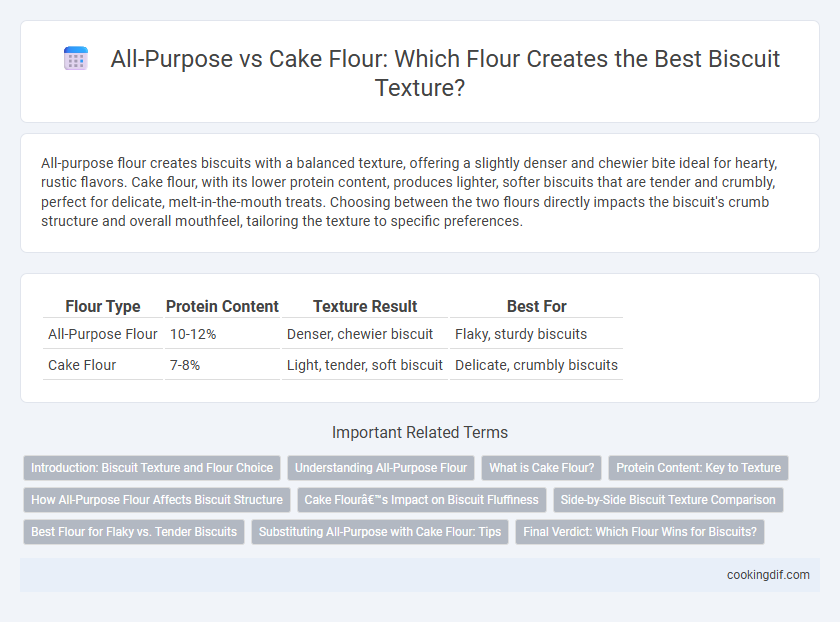840x622 pixels.
Task: Click the calendar icon beside the title
Action: pos(76,58)
